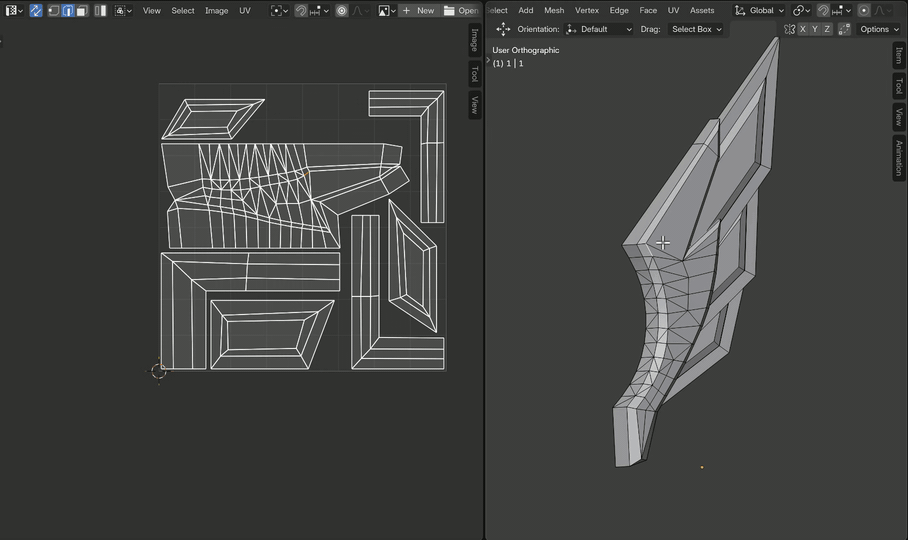Click the New image button

pos(418,10)
